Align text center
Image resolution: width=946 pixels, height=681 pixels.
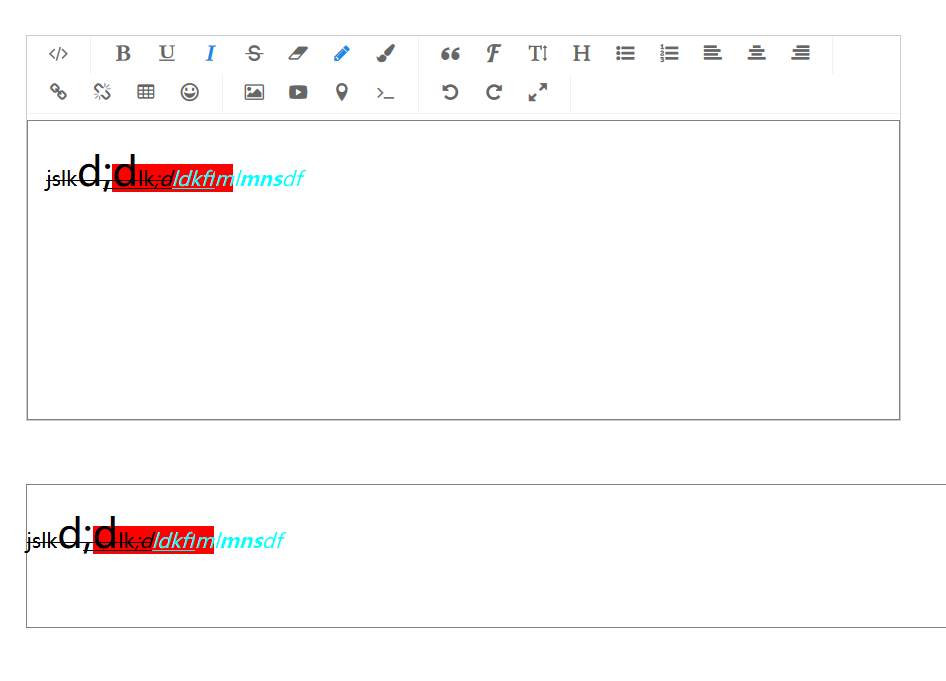[x=757, y=53]
